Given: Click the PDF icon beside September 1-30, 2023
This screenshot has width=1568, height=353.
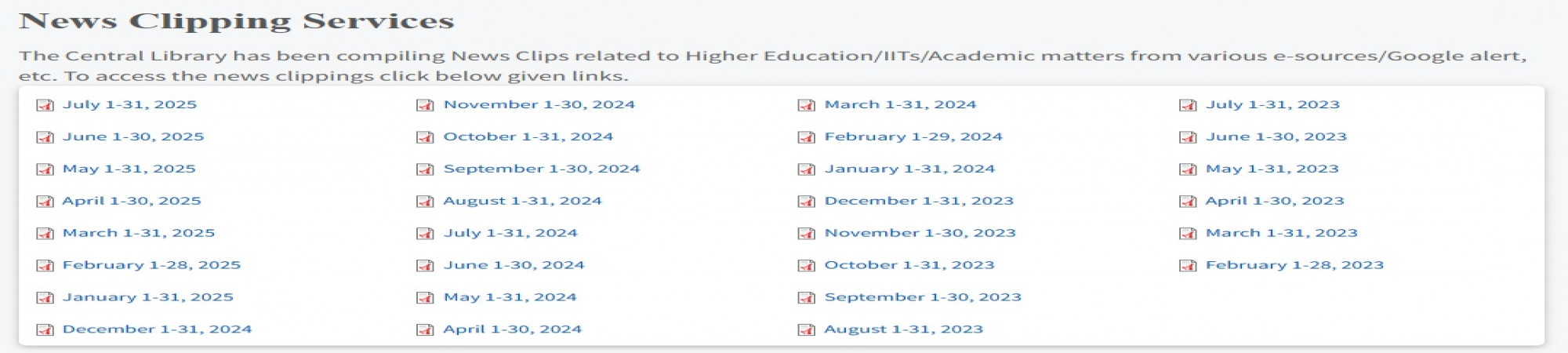Looking at the screenshot, I should (806, 298).
